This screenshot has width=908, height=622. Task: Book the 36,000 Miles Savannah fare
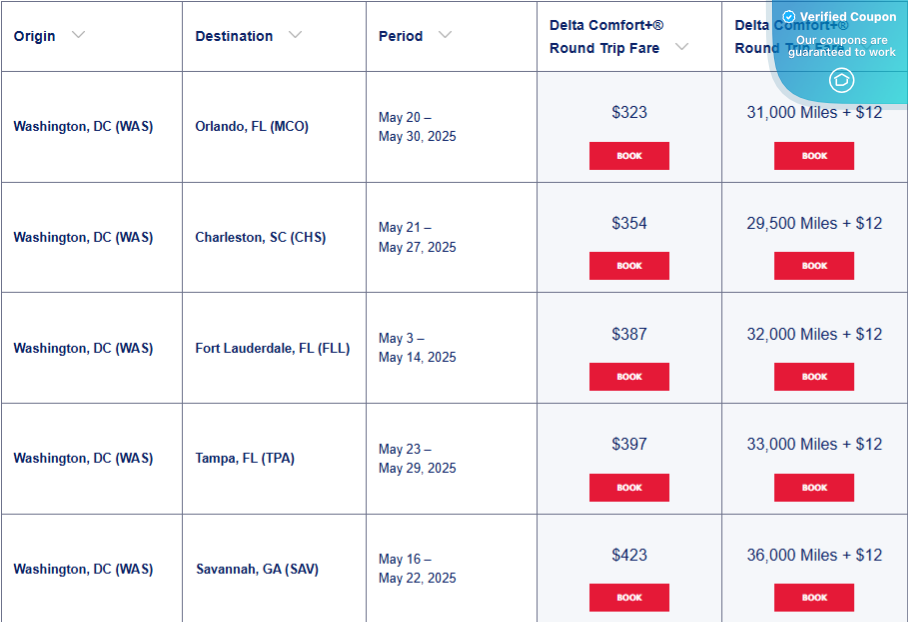click(814, 597)
